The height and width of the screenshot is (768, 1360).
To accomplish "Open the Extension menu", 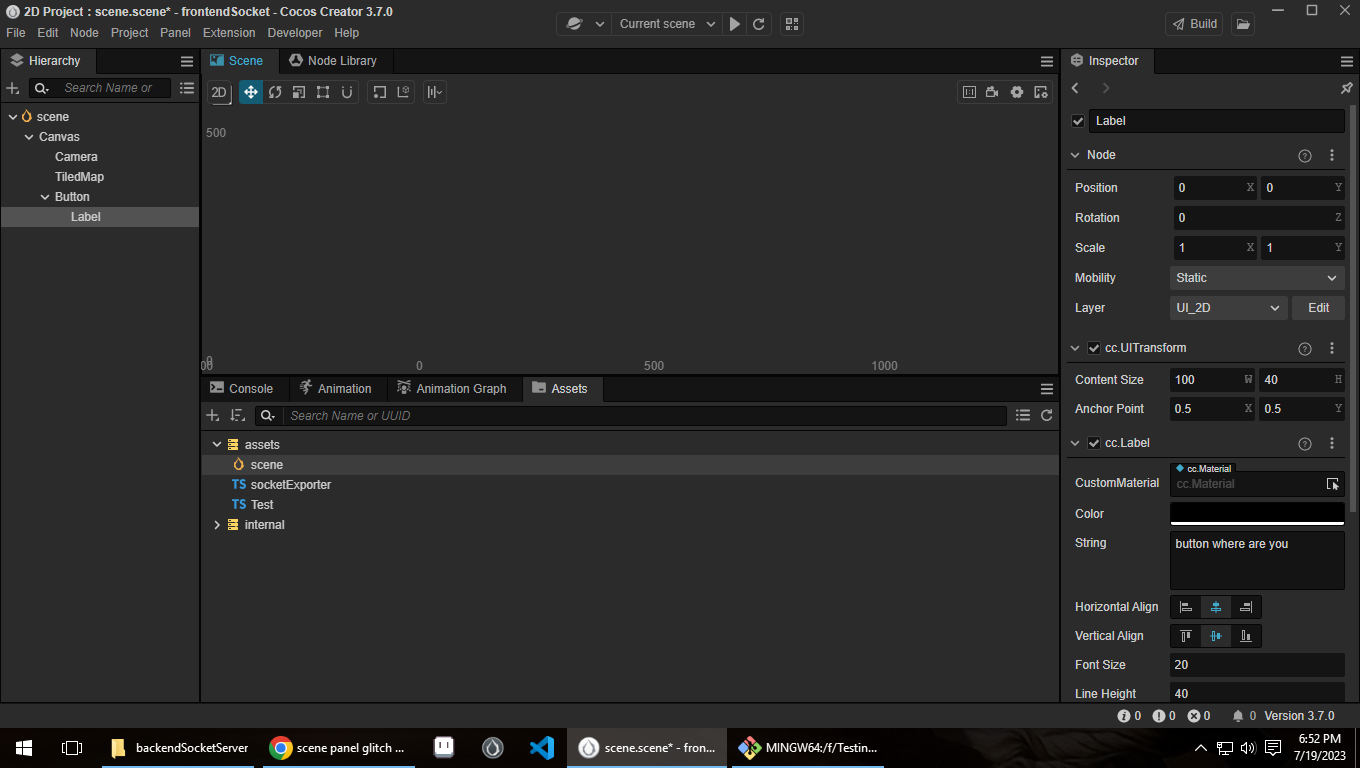I will pos(229,33).
